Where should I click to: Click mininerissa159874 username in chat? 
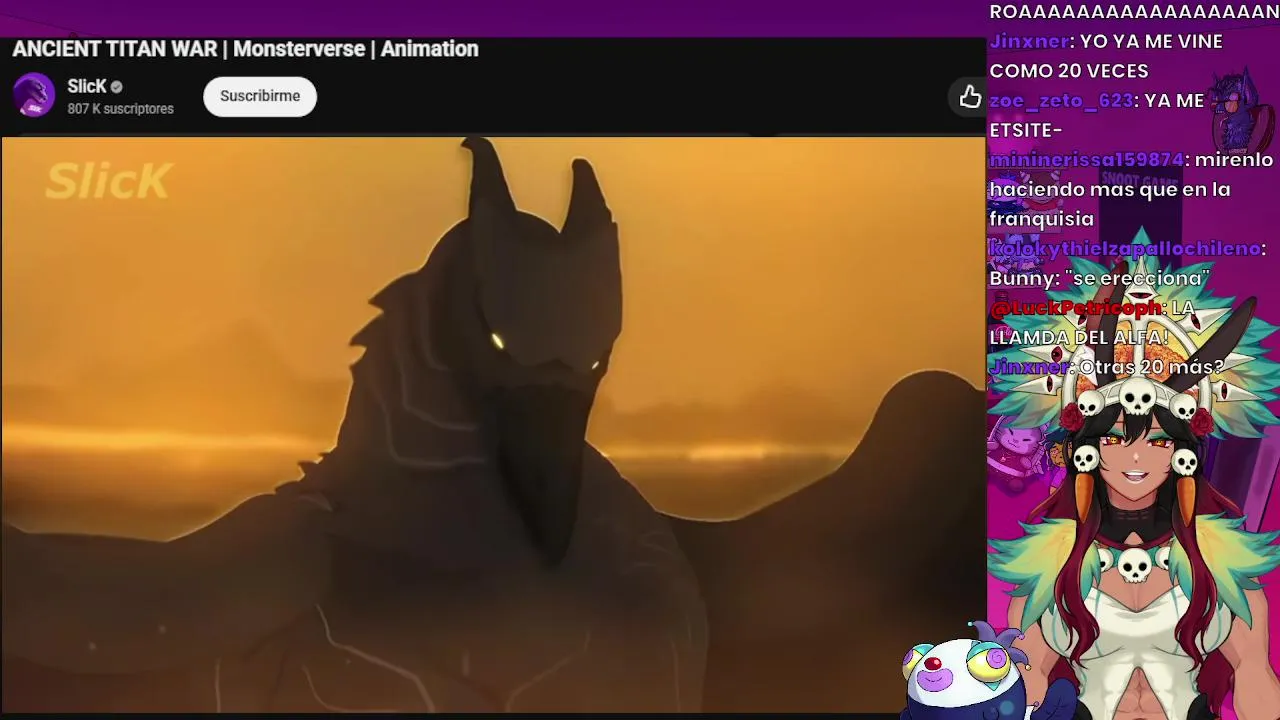click(1086, 159)
